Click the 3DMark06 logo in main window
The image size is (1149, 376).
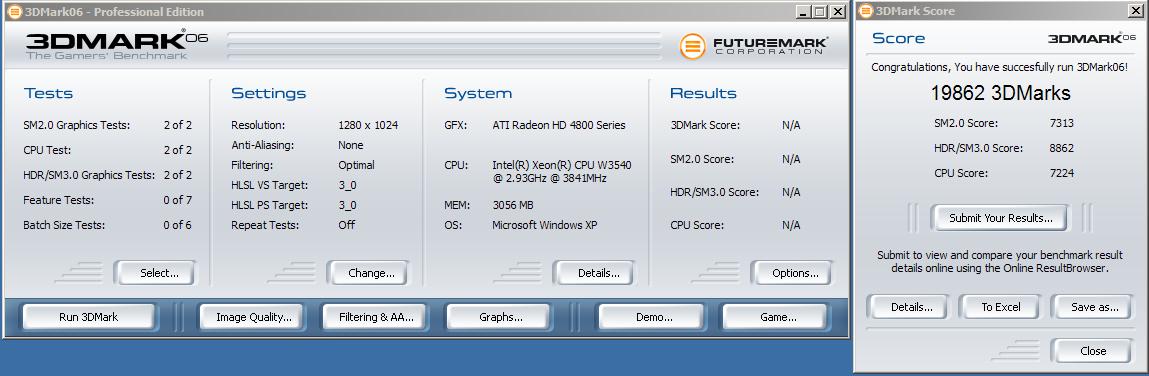(x=117, y=45)
